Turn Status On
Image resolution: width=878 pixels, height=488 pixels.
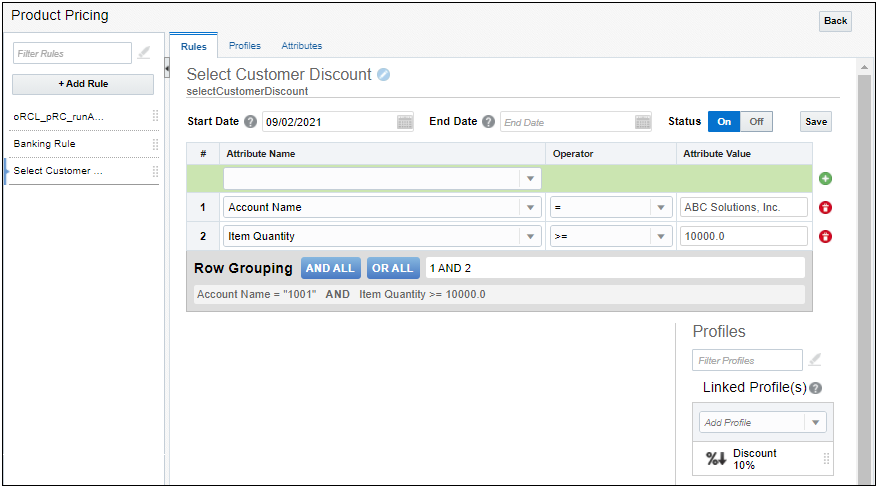coord(724,121)
